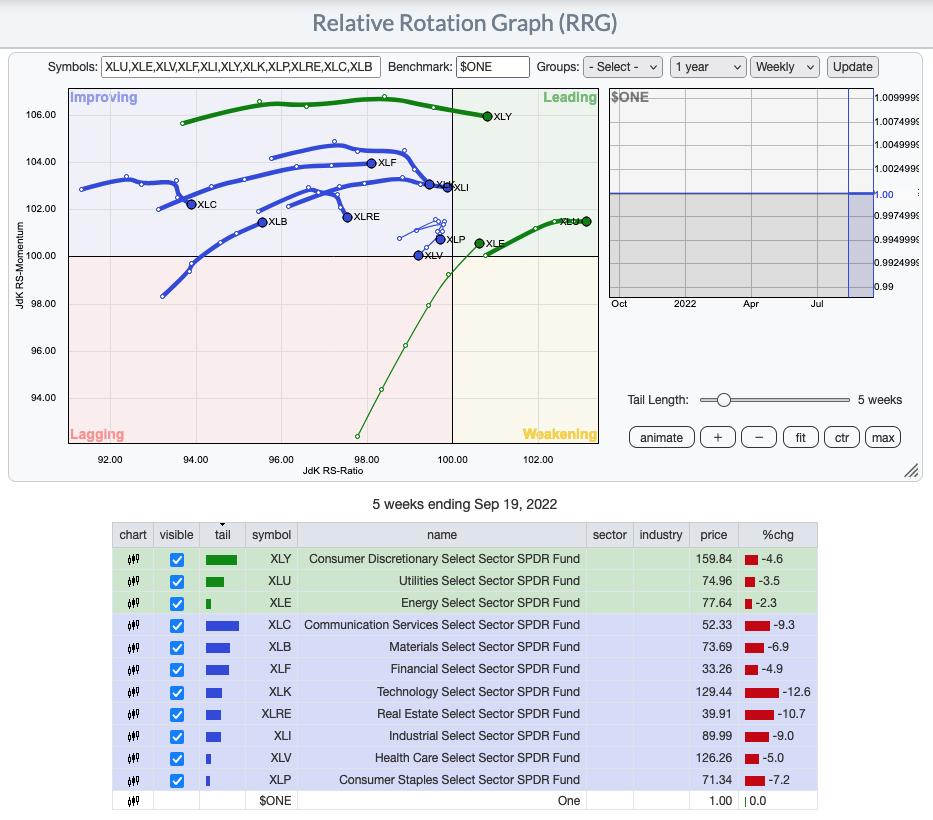
Task: Uncheck visibility for XLC
Action: pos(177,625)
